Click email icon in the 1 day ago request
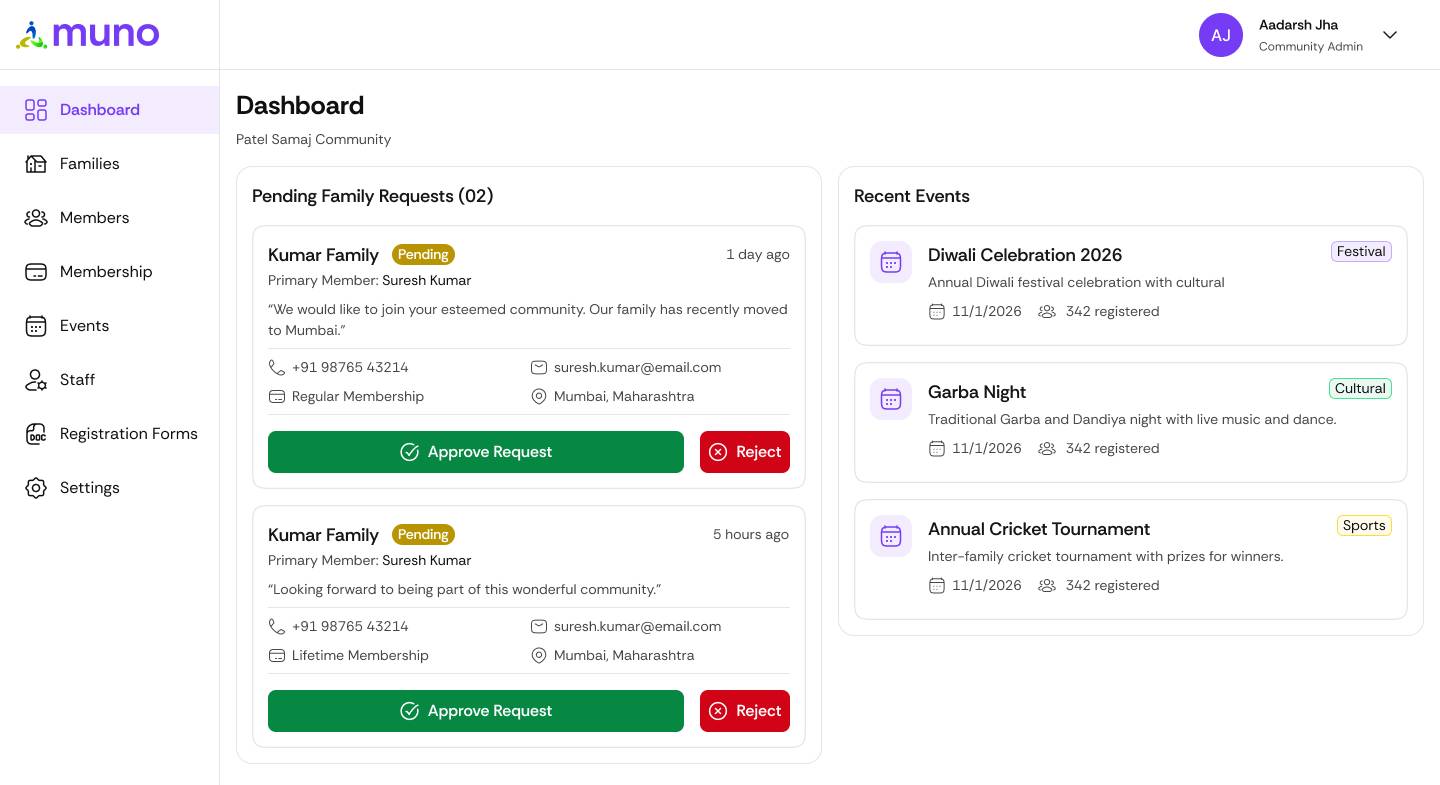 (539, 367)
